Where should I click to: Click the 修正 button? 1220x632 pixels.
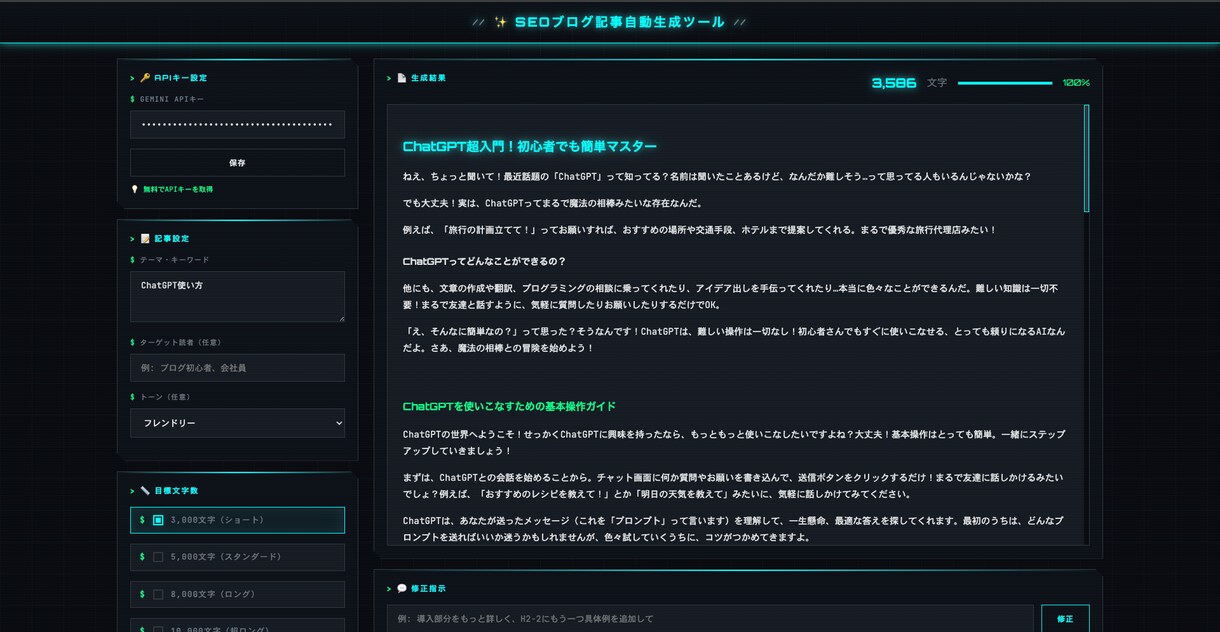[x=1065, y=619]
